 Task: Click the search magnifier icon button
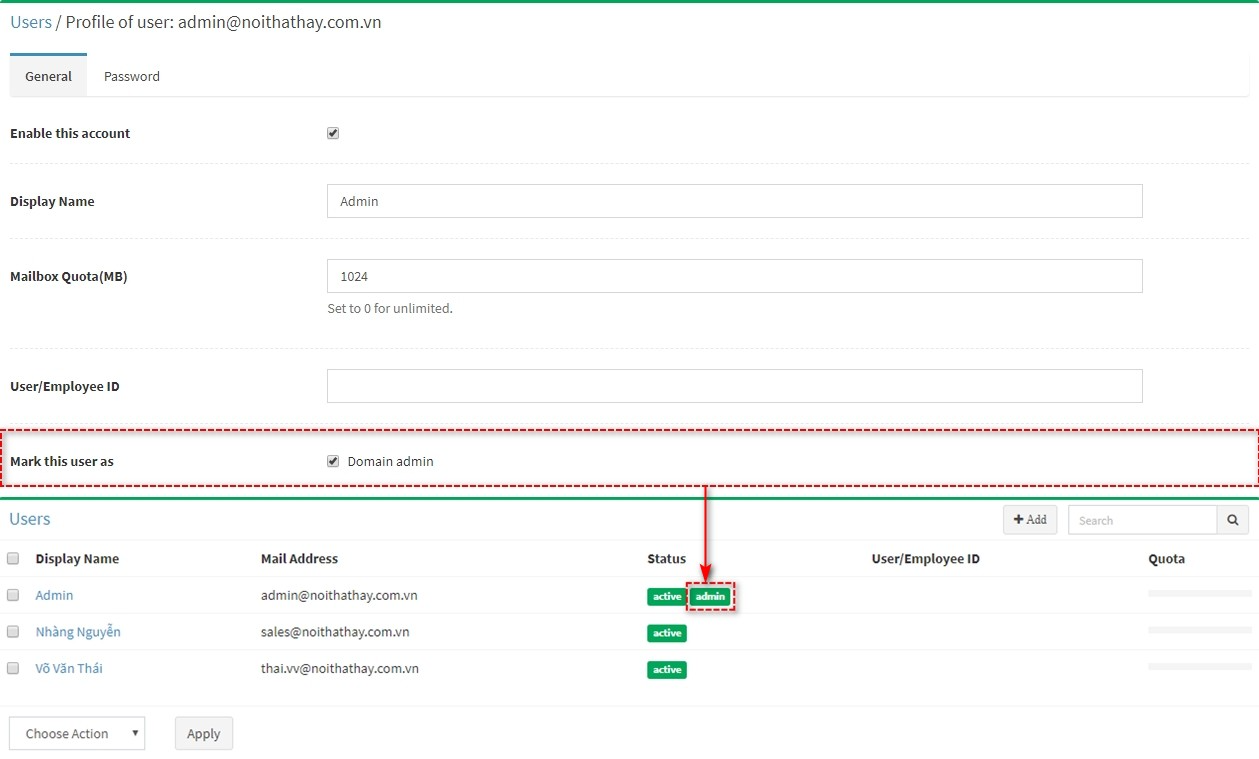click(x=1232, y=520)
